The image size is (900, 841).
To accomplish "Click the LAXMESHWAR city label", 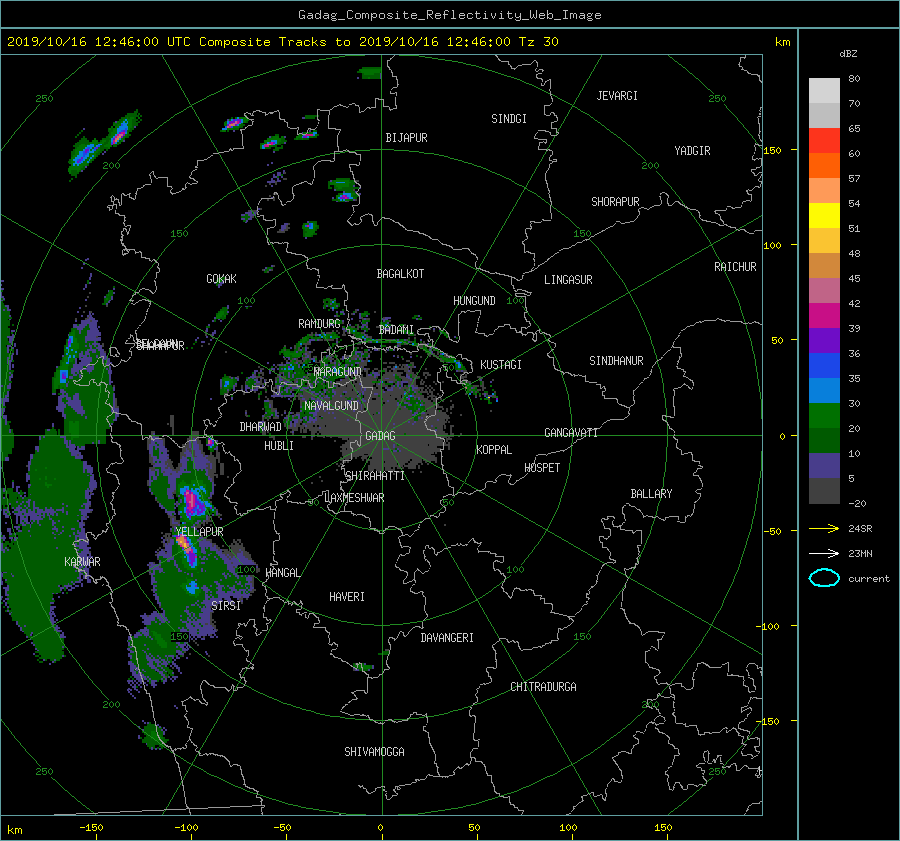I will click(354, 498).
